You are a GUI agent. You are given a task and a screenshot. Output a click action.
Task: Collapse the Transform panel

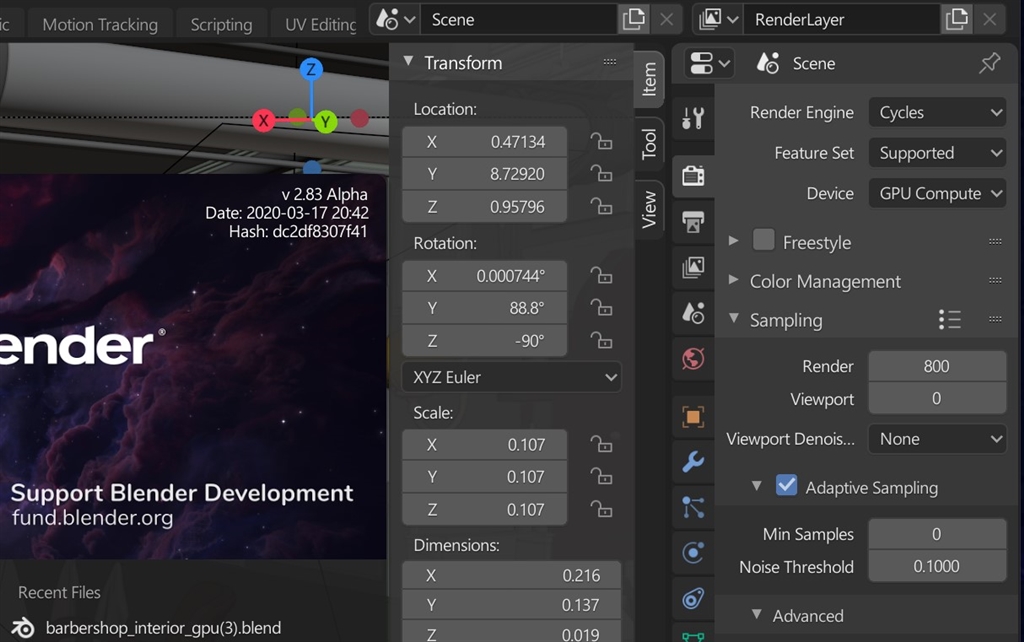click(x=408, y=61)
